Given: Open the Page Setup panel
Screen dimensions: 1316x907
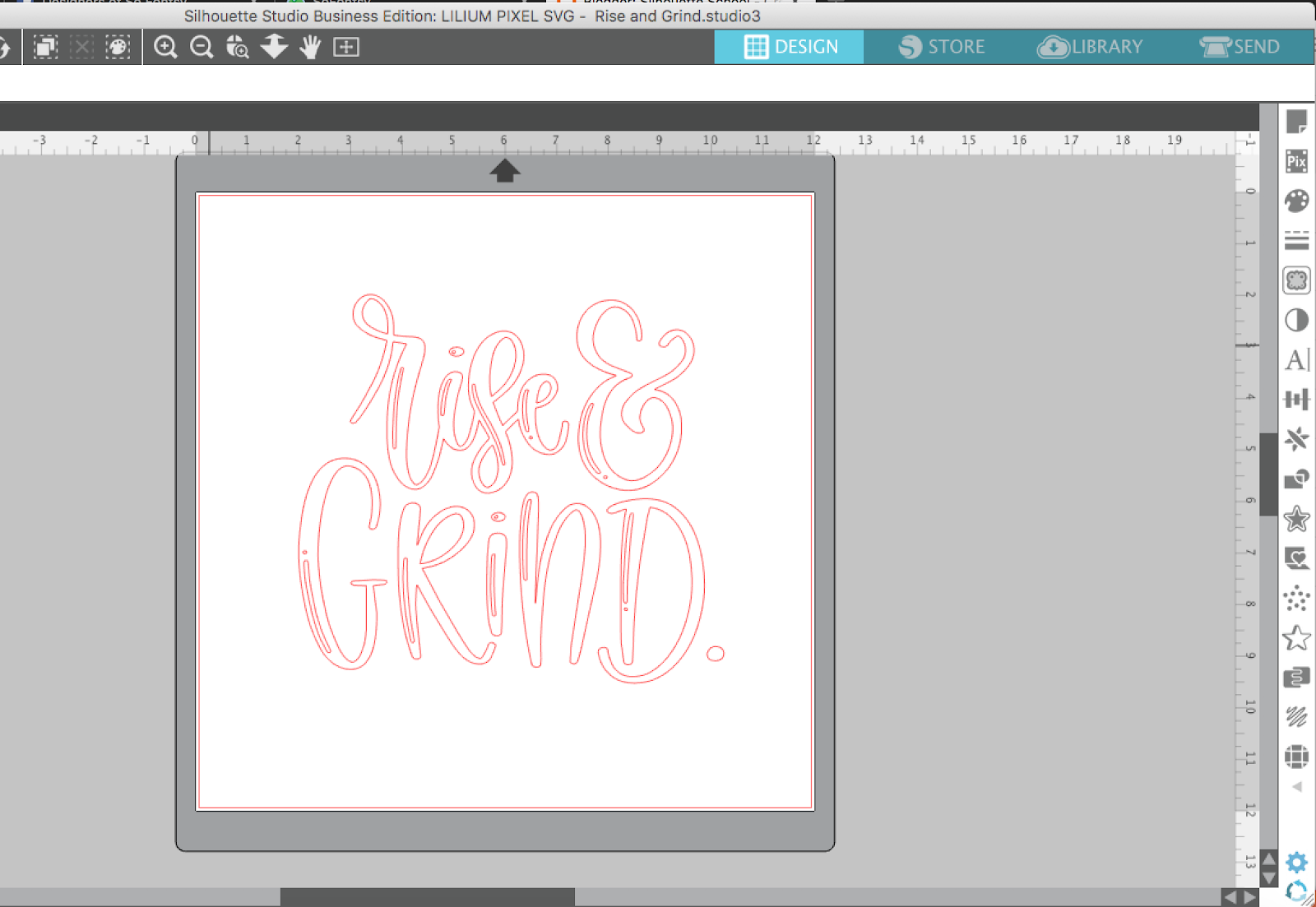Looking at the screenshot, I should (1296, 119).
